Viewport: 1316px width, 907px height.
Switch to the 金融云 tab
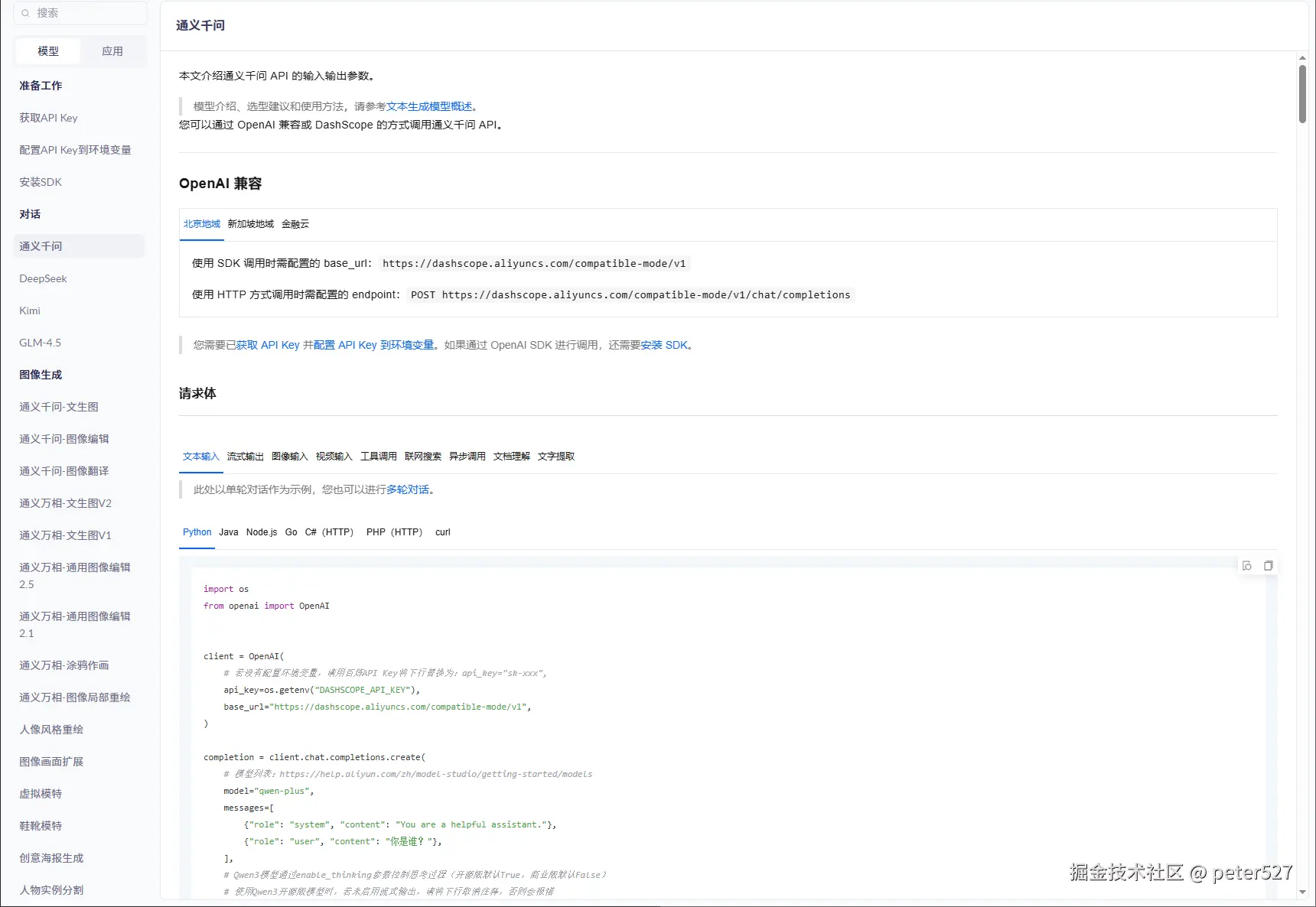tap(295, 224)
